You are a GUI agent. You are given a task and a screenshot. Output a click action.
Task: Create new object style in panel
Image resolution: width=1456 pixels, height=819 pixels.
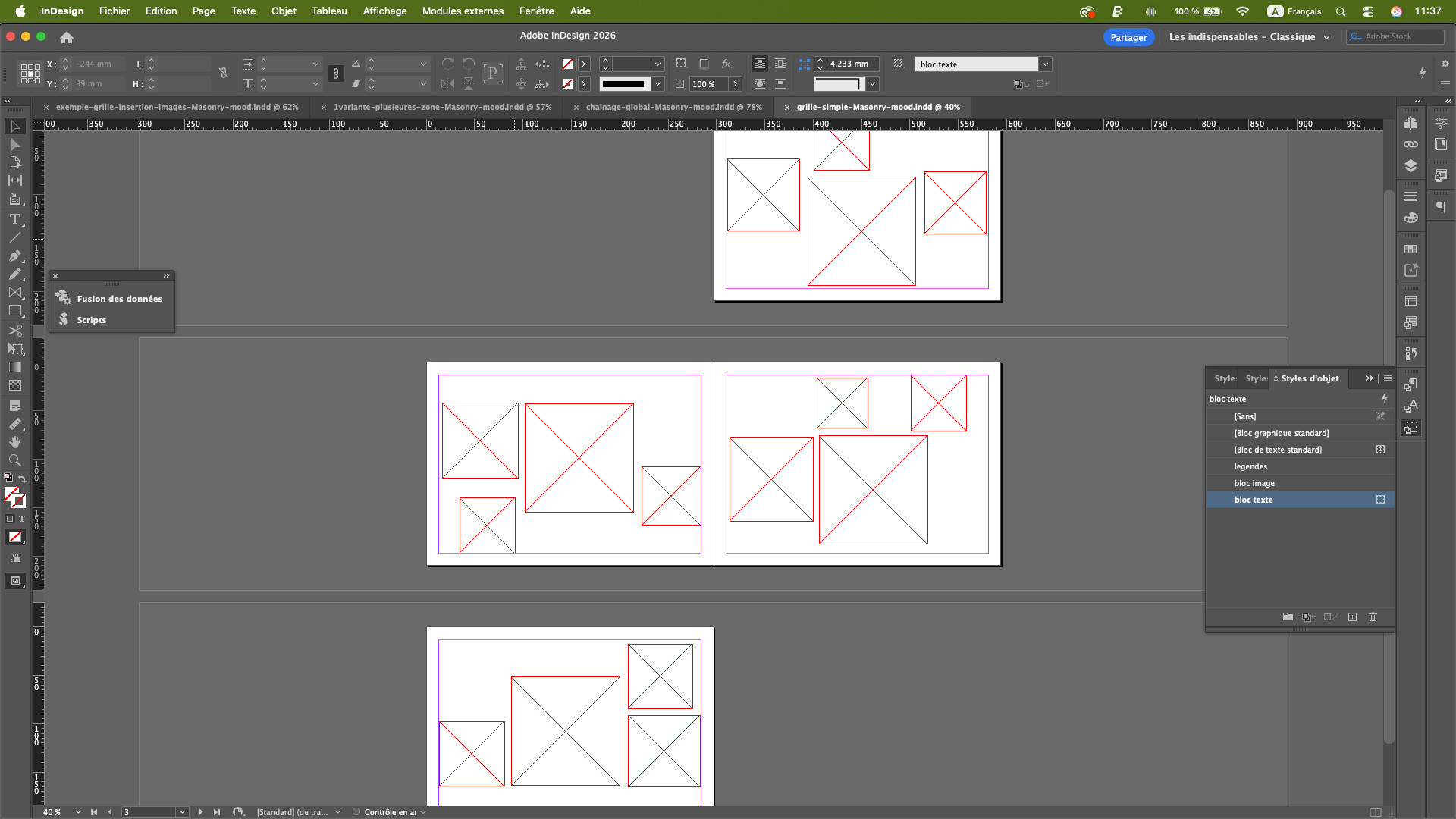[1352, 617]
